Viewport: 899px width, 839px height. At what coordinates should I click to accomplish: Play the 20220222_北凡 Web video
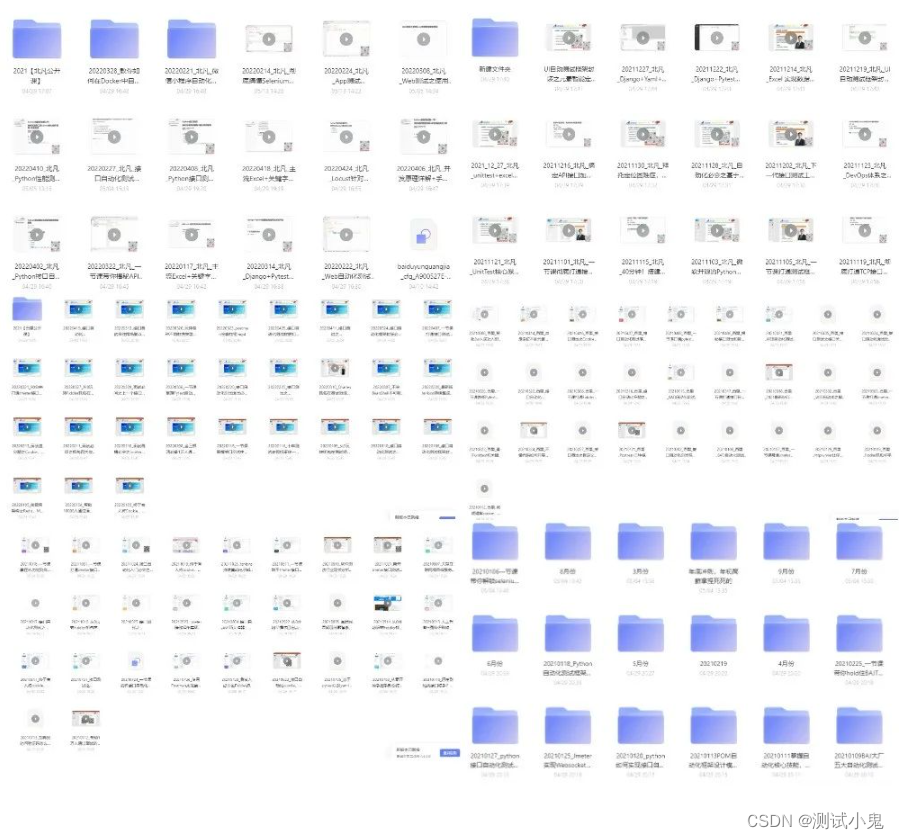click(x=346, y=235)
